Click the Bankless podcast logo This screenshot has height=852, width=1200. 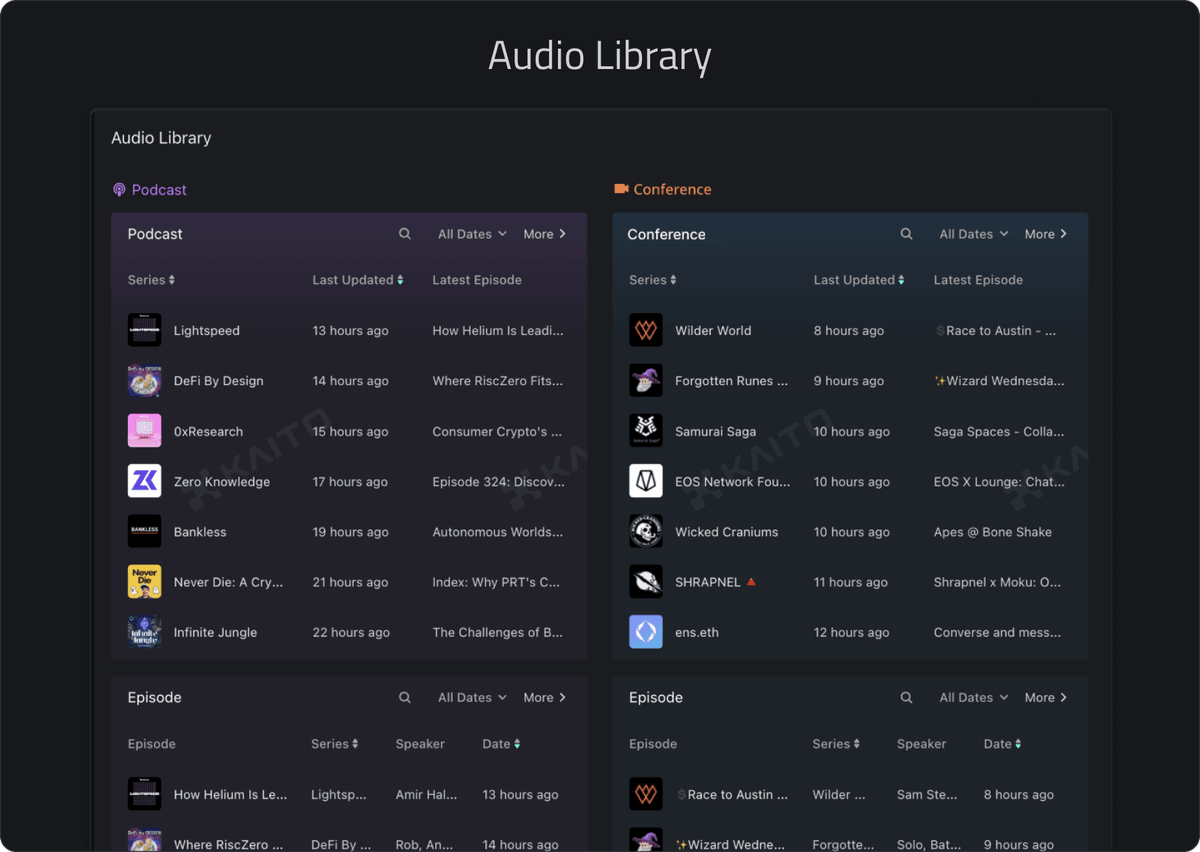(x=144, y=531)
